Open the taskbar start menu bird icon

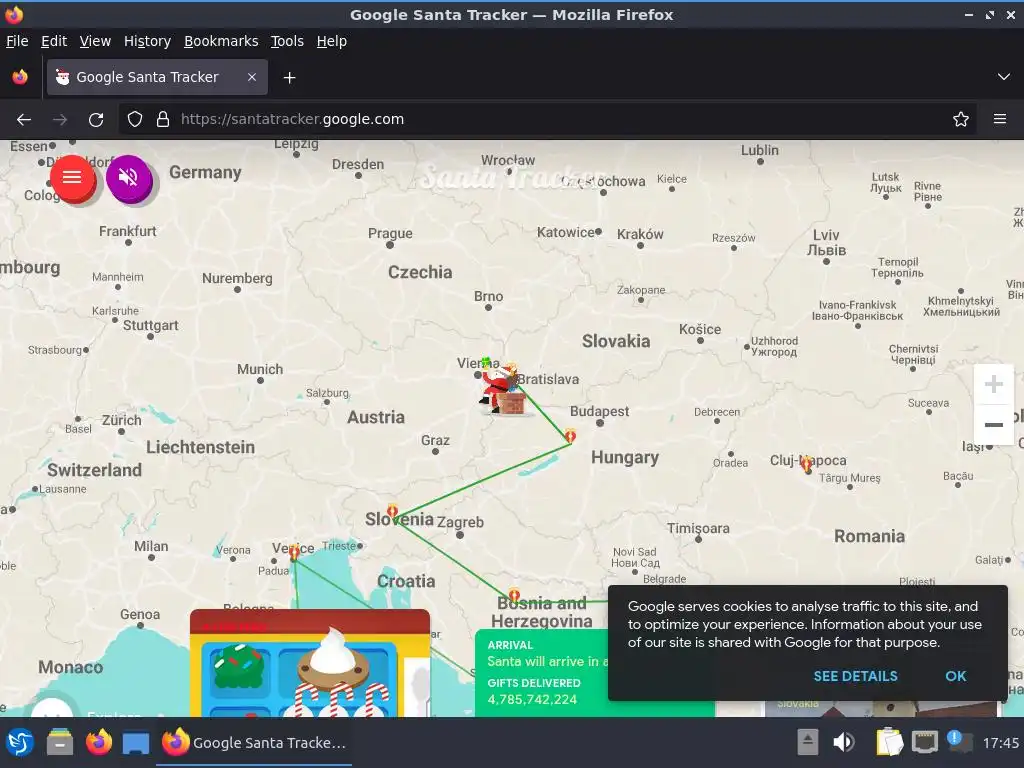(x=20, y=743)
